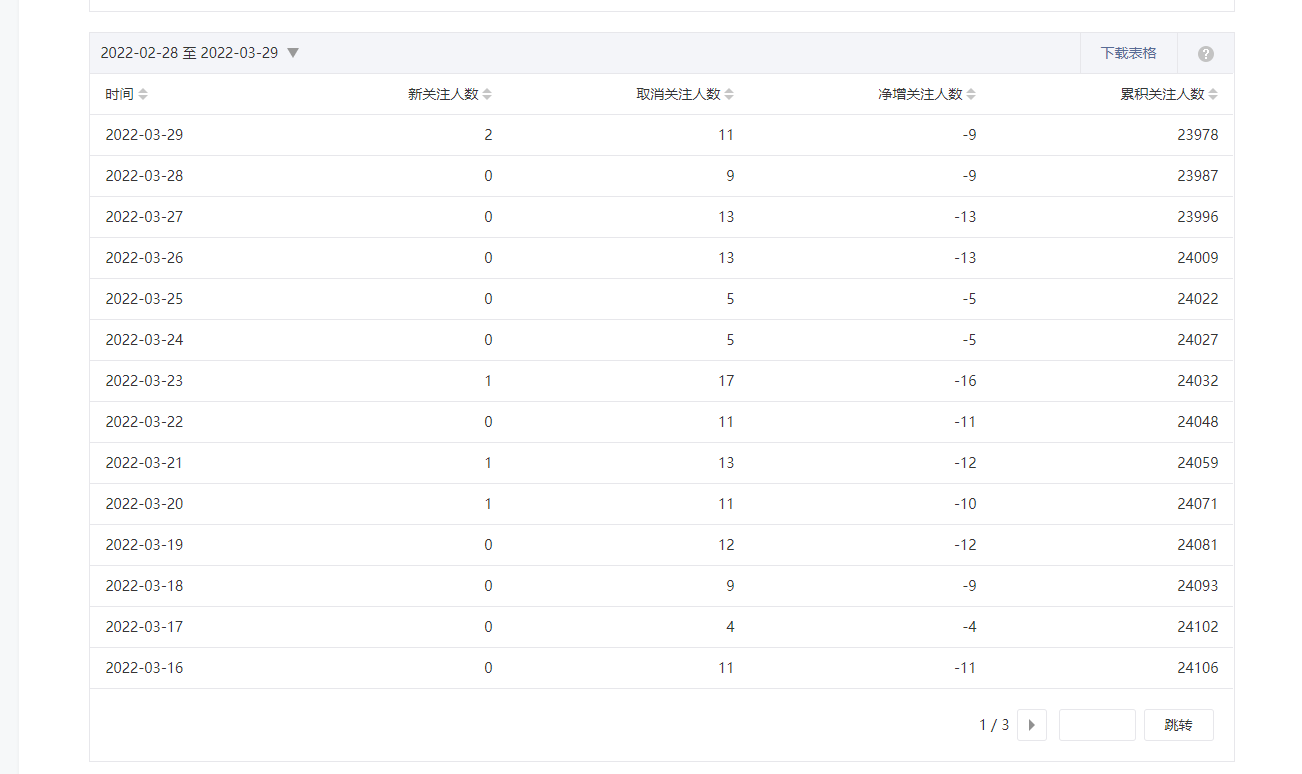Open the help question mark icon
Image resolution: width=1302 pixels, height=774 pixels.
1205,54
